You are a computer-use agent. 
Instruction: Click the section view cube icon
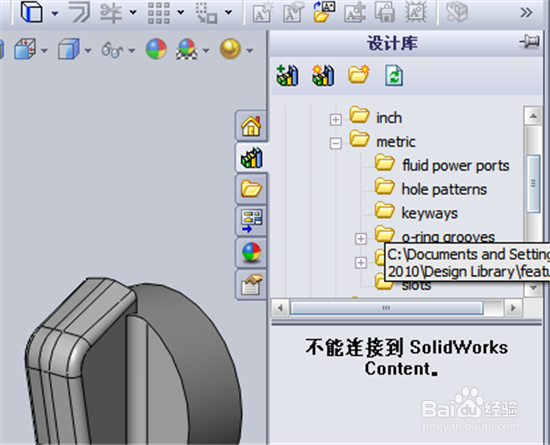tap(25, 49)
